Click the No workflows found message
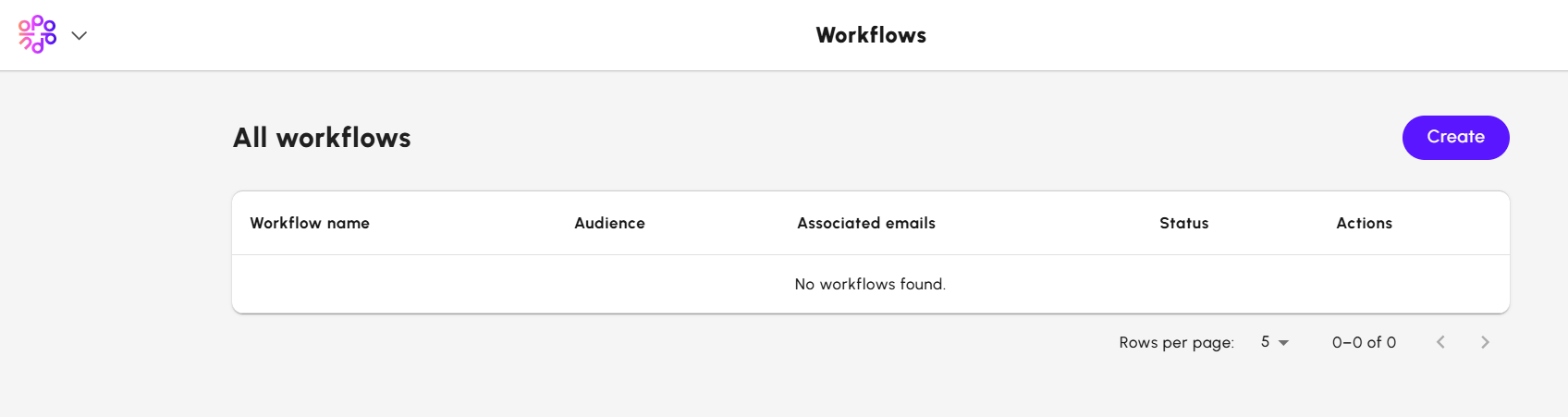Screen dimensions: 1568x417 pos(870,284)
